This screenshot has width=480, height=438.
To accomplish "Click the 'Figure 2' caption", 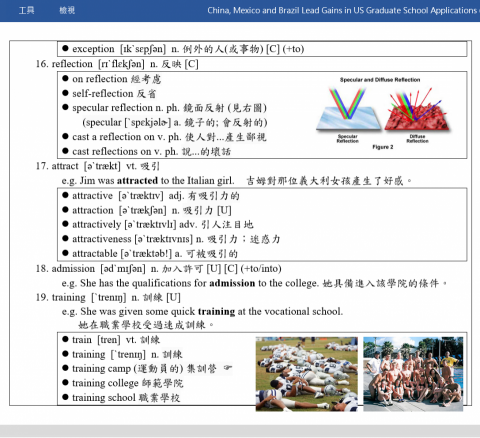I will pyautogui.click(x=383, y=147).
